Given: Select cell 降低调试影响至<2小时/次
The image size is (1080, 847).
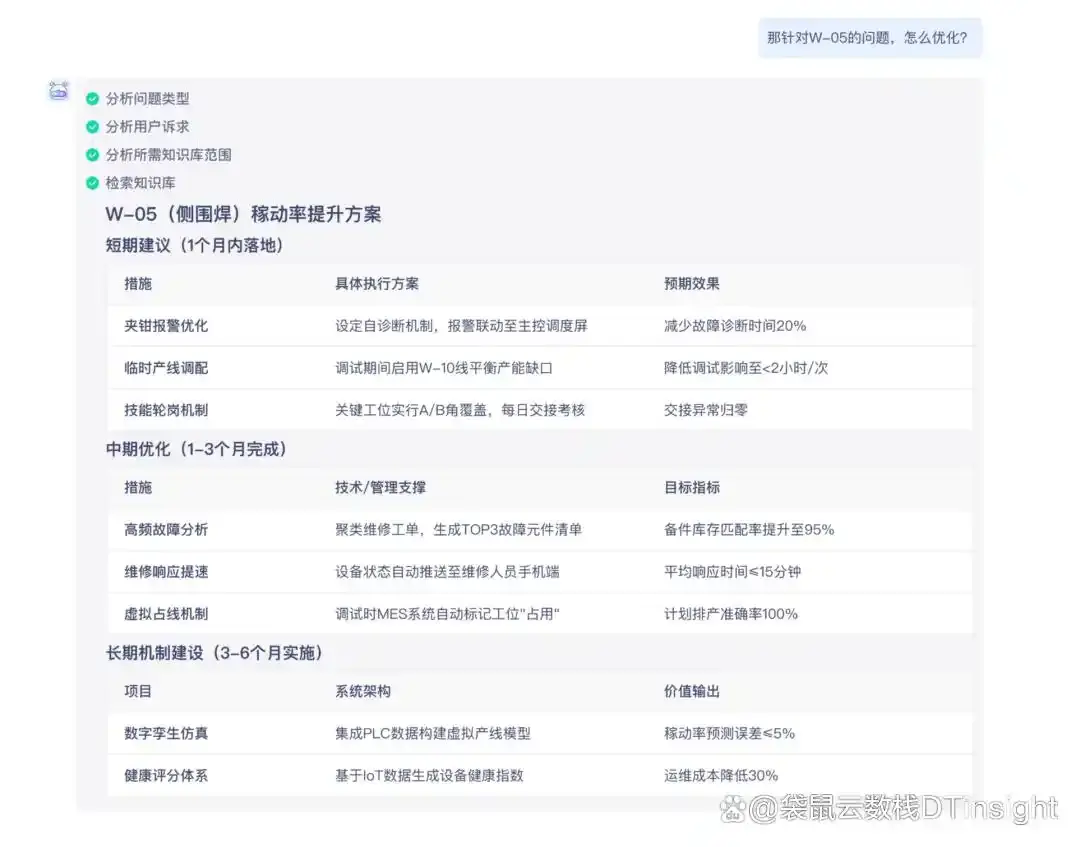Looking at the screenshot, I should [746, 368].
